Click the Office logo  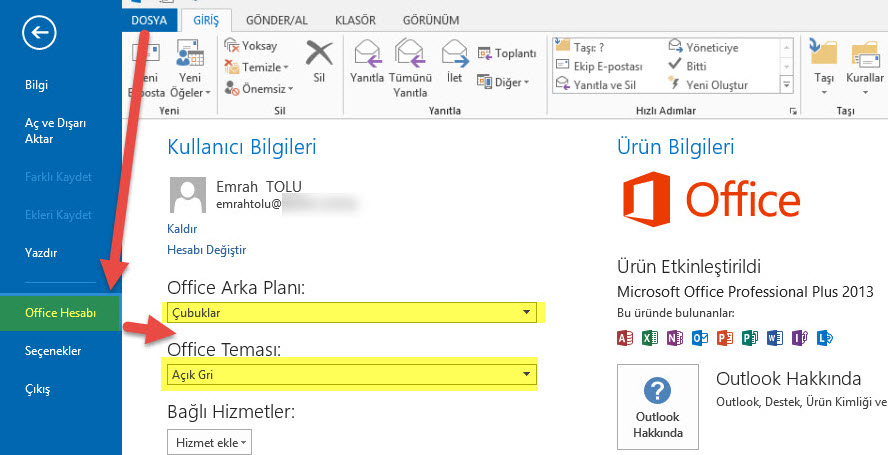pos(711,199)
